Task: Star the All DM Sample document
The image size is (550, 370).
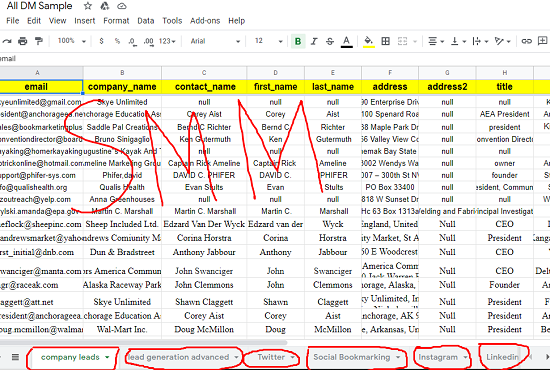Action: 88,6
